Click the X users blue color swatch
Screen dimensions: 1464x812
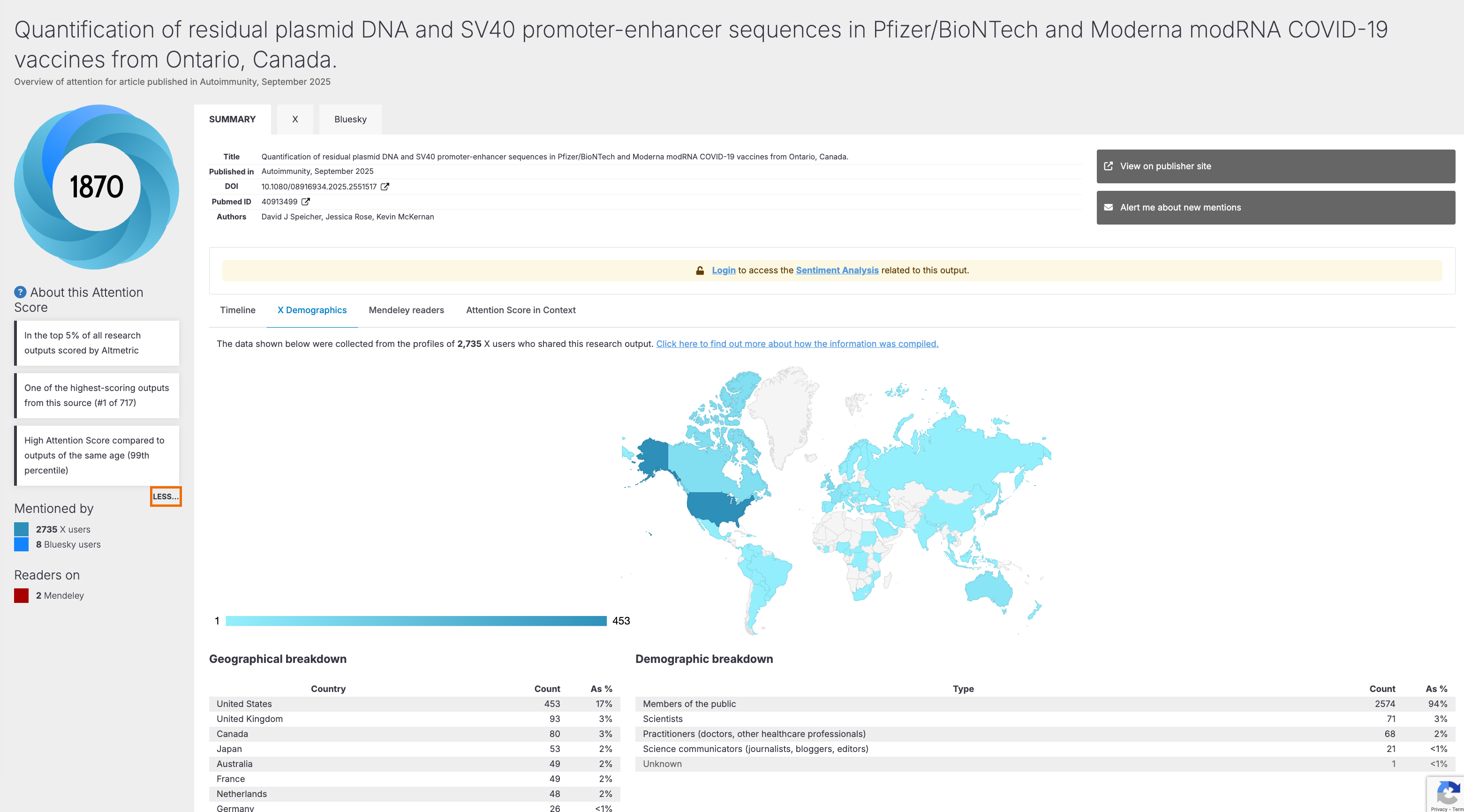click(x=22, y=529)
